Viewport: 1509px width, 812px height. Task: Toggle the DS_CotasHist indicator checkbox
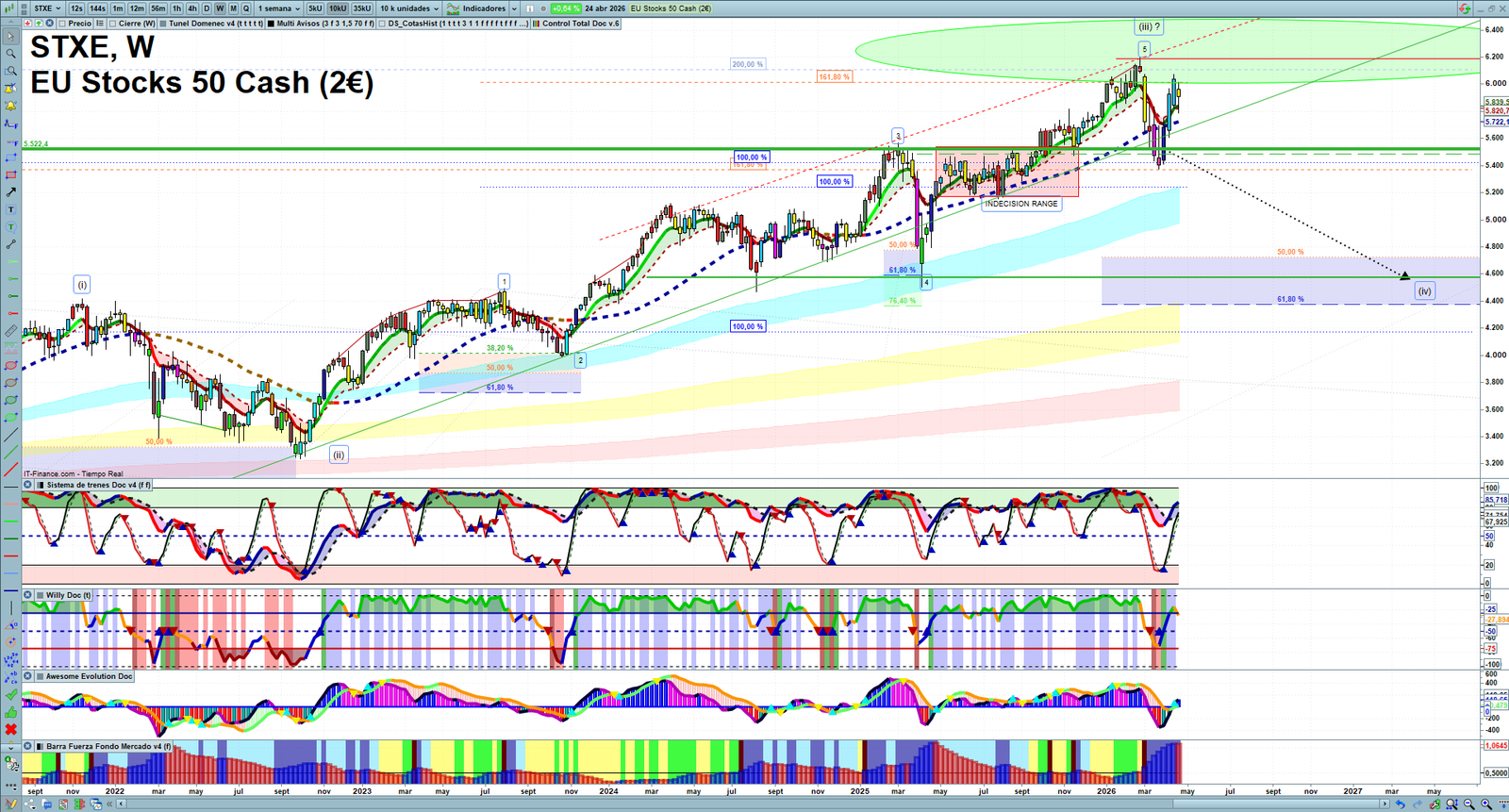382,24
